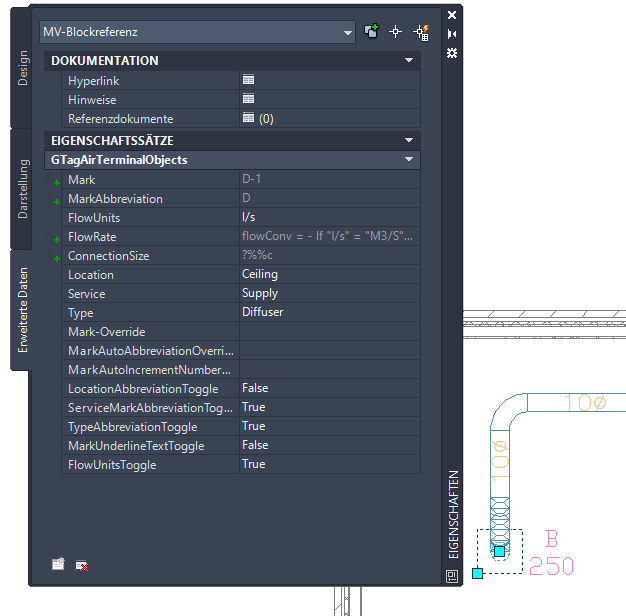
Task: Toggle MarkUnderlineTextToggle value False
Action: point(330,445)
